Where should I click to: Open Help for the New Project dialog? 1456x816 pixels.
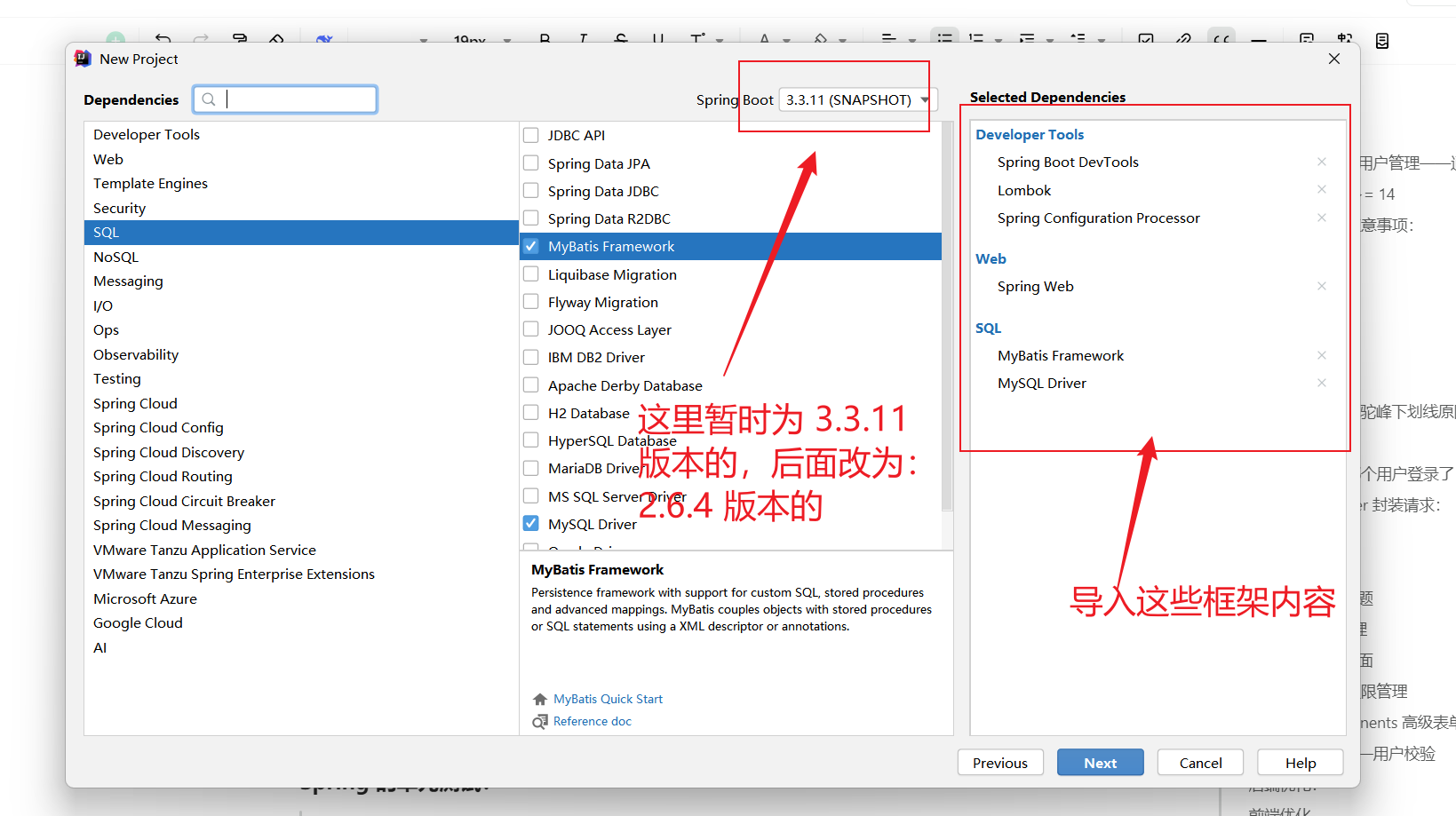1301,763
